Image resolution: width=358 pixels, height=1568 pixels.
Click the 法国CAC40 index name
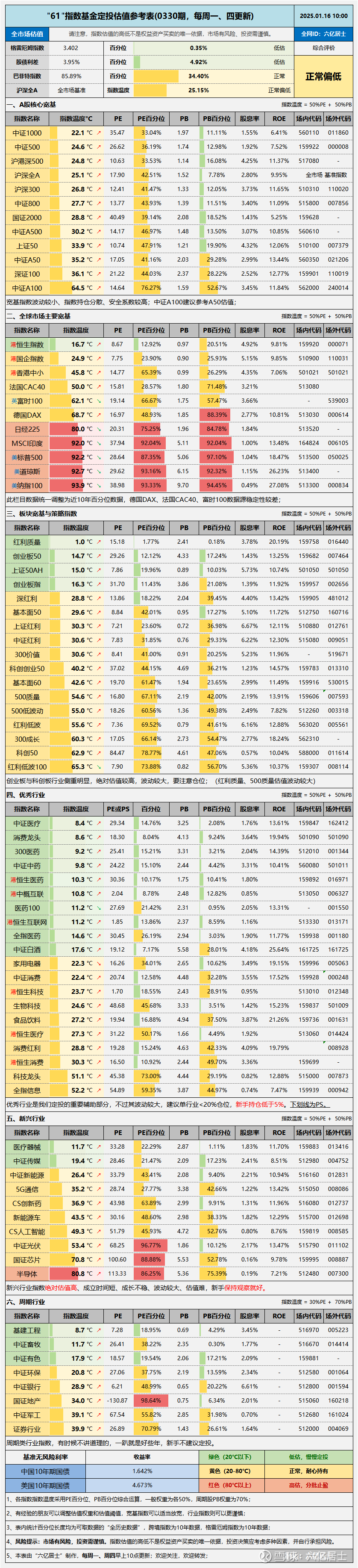pyautogui.click(x=27, y=387)
